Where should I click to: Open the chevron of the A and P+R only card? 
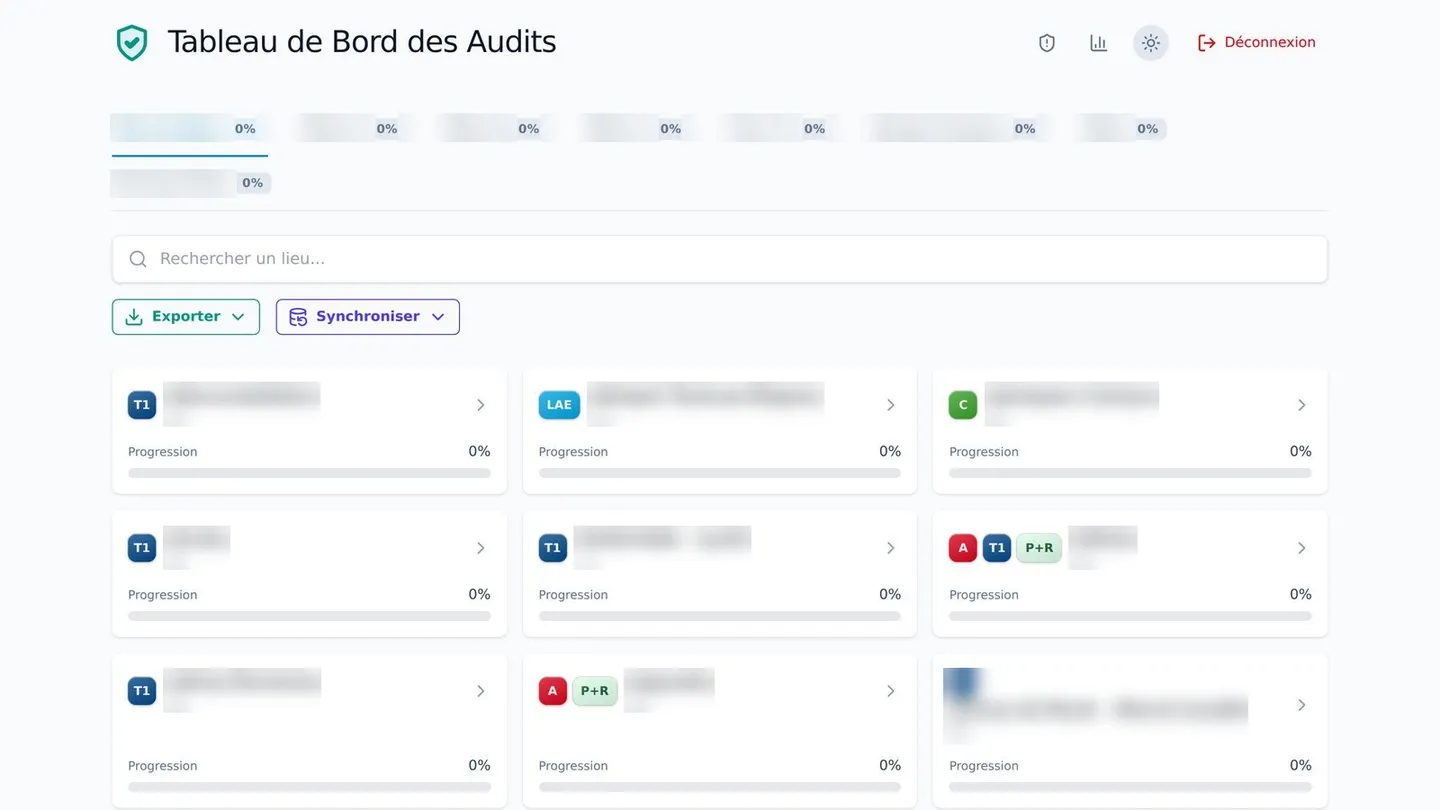(x=891, y=691)
